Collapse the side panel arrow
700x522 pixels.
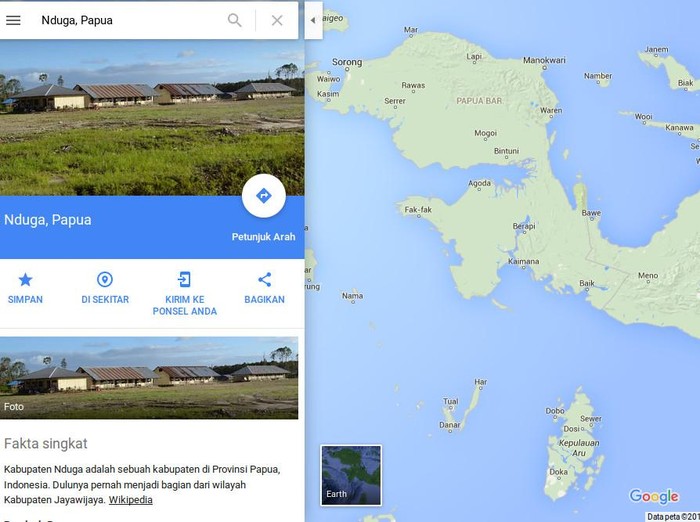pos(313,20)
